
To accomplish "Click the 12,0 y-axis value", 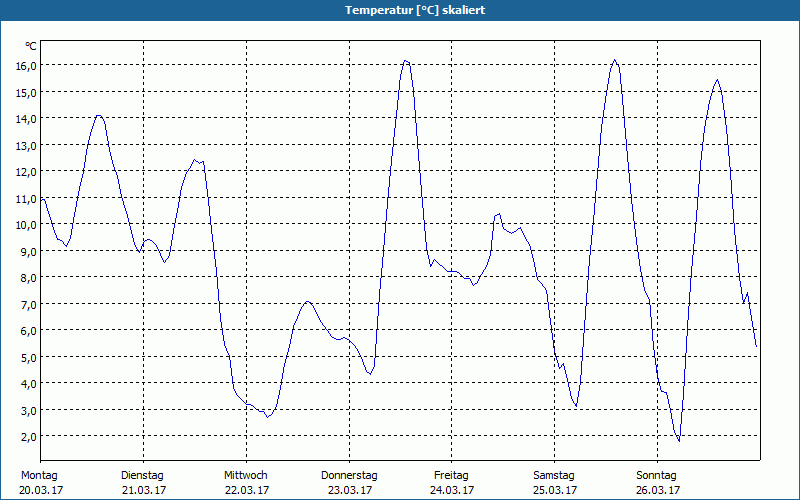I will coord(26,171).
